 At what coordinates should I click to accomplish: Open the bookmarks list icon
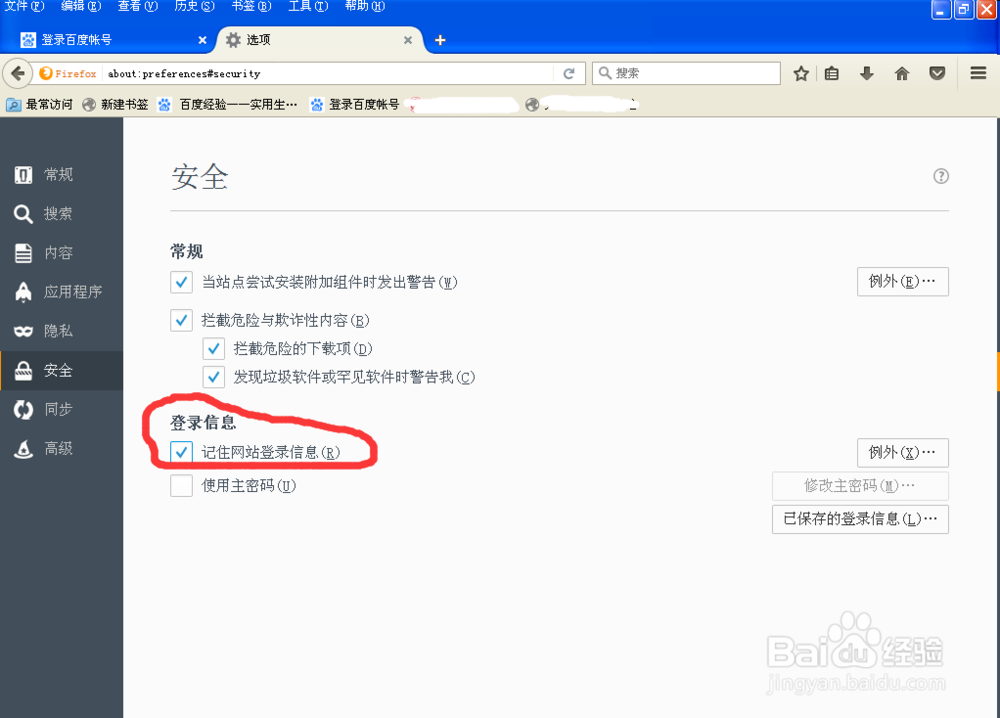coord(832,73)
